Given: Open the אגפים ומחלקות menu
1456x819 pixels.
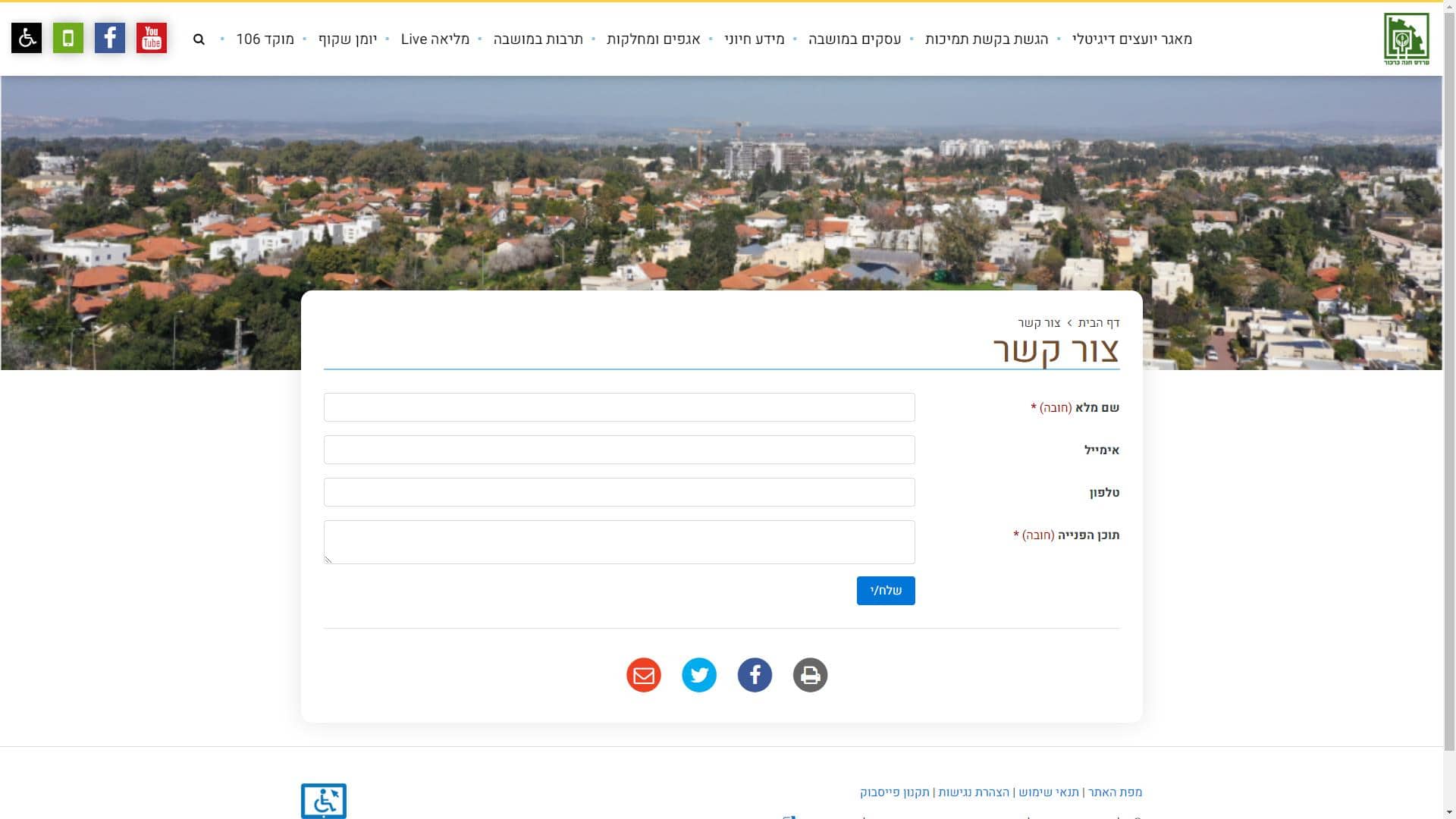Looking at the screenshot, I should pos(653,39).
